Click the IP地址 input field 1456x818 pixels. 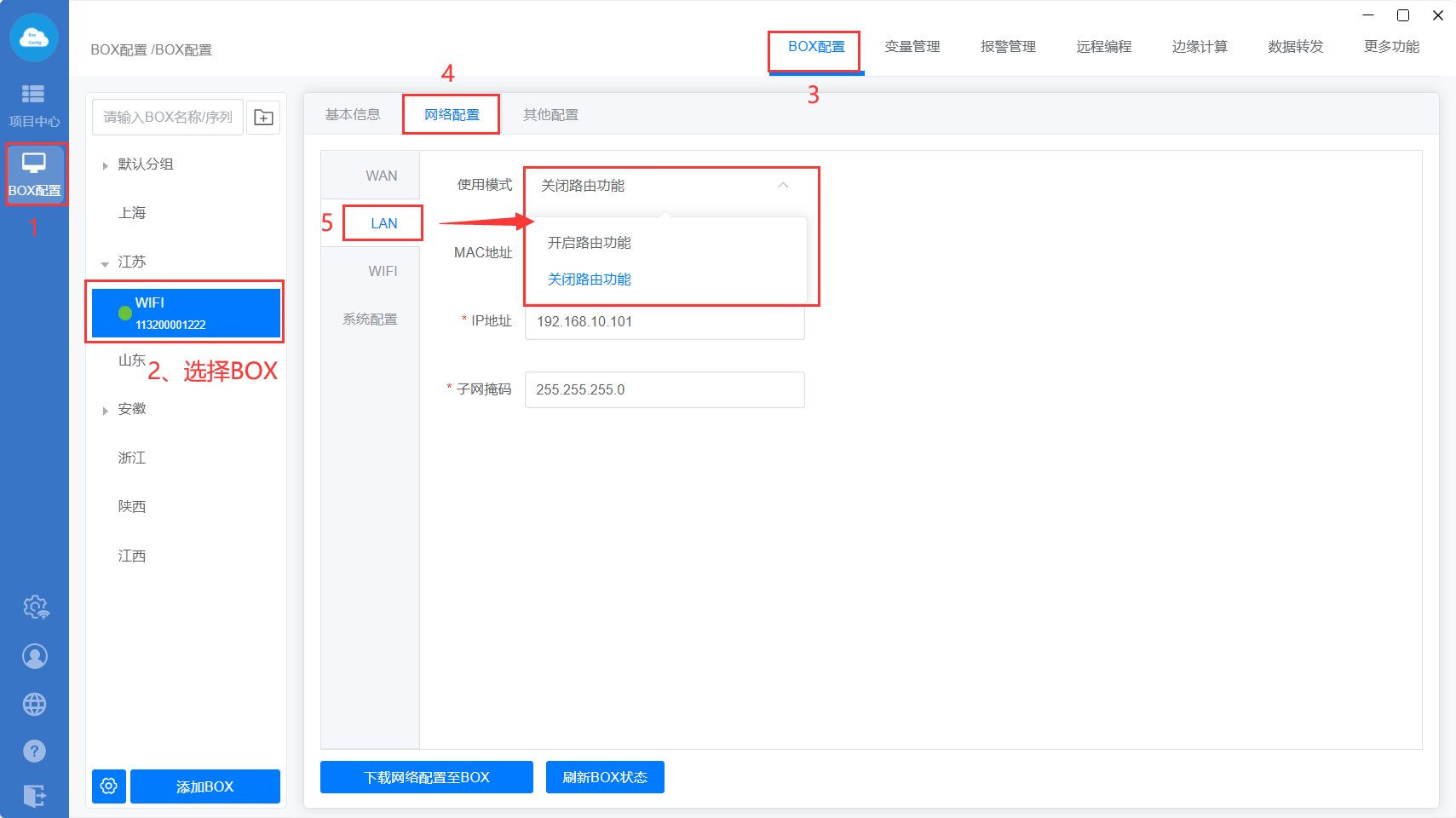coord(665,321)
